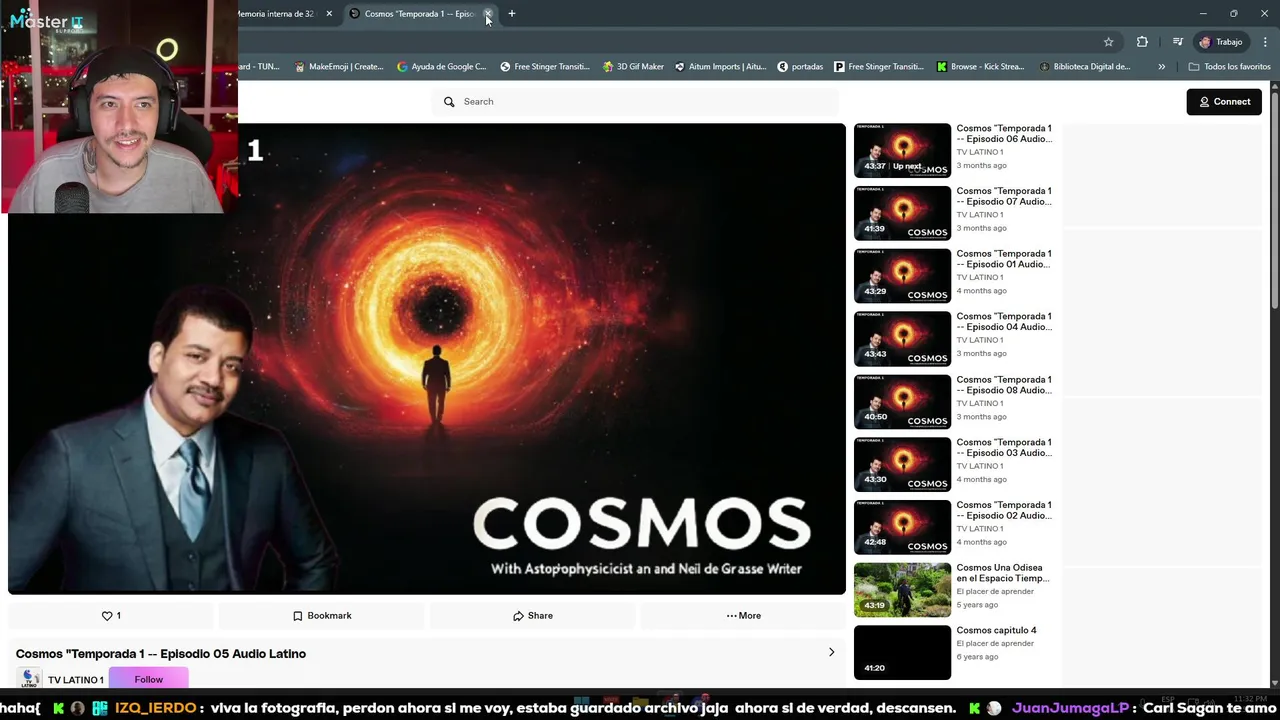Open the Ayuda de Google bookmark

tap(441, 67)
